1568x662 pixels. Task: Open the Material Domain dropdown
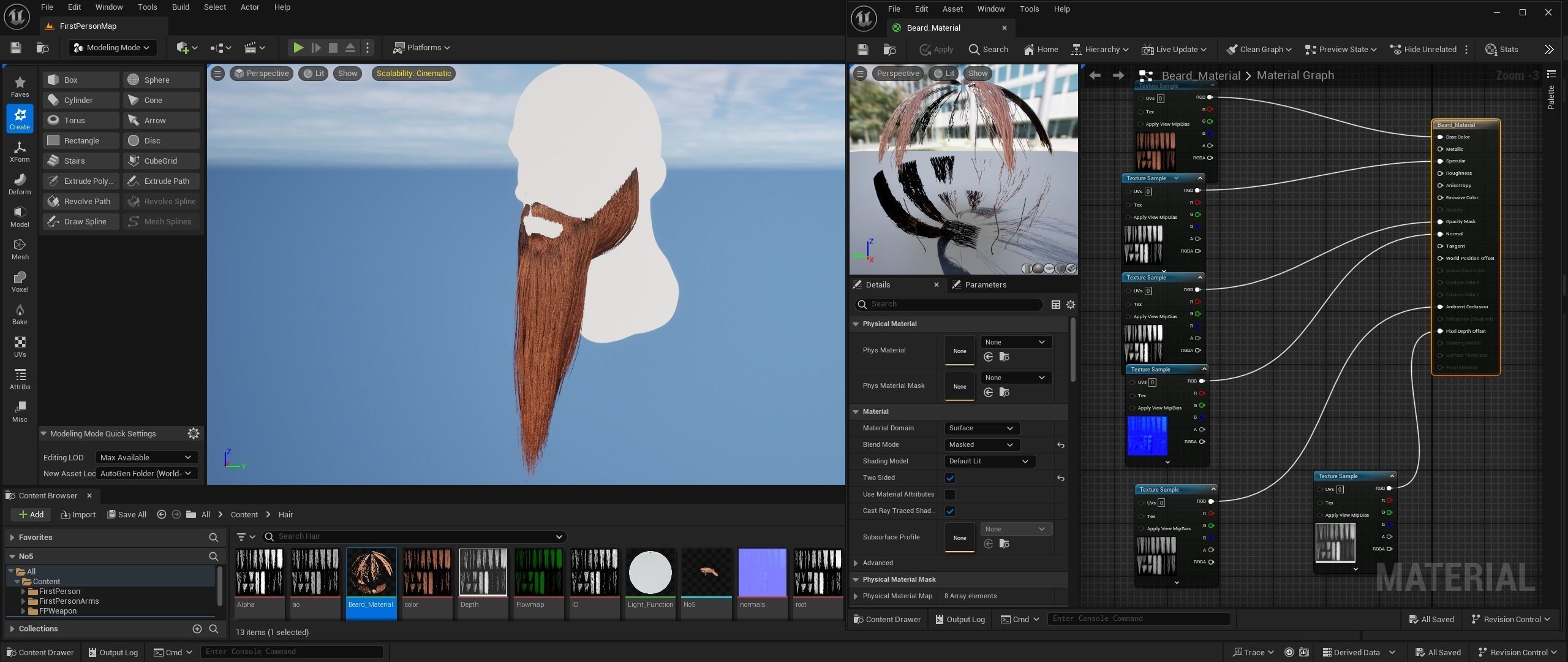pyautogui.click(x=982, y=428)
